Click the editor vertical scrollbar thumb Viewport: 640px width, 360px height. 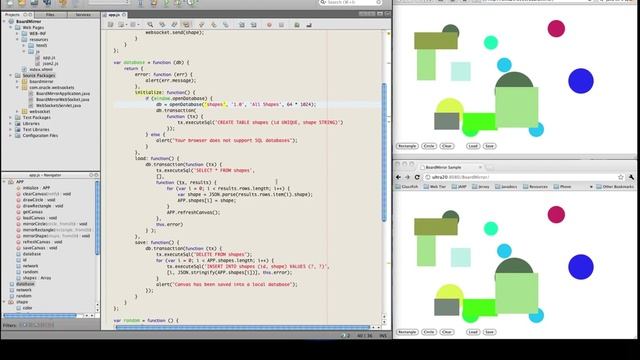tap(384, 152)
